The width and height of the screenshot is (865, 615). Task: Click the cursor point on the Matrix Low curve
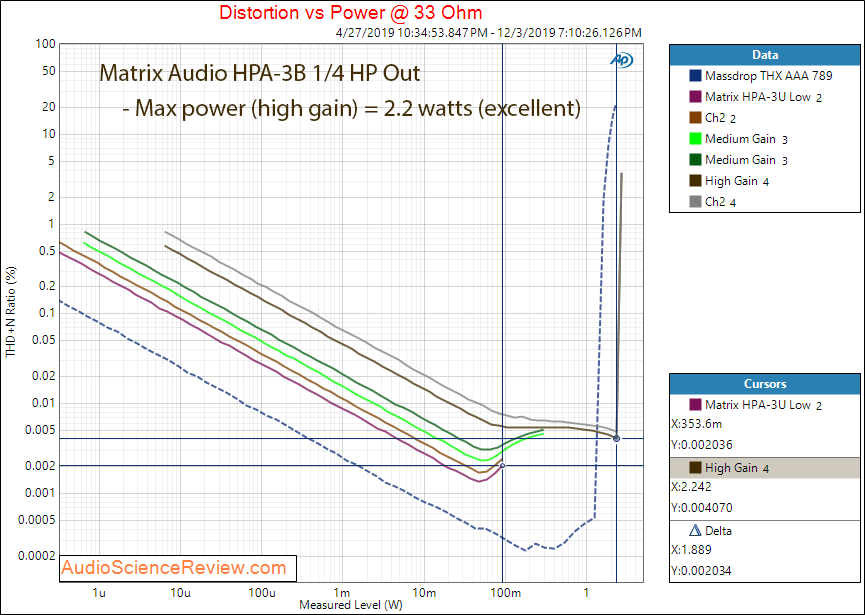tap(502, 466)
